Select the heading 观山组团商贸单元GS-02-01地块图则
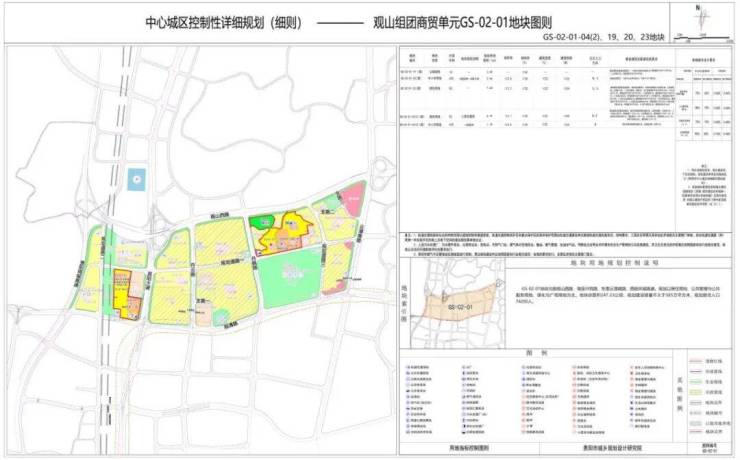Viewport: 740px width, 460px height. 462,23
